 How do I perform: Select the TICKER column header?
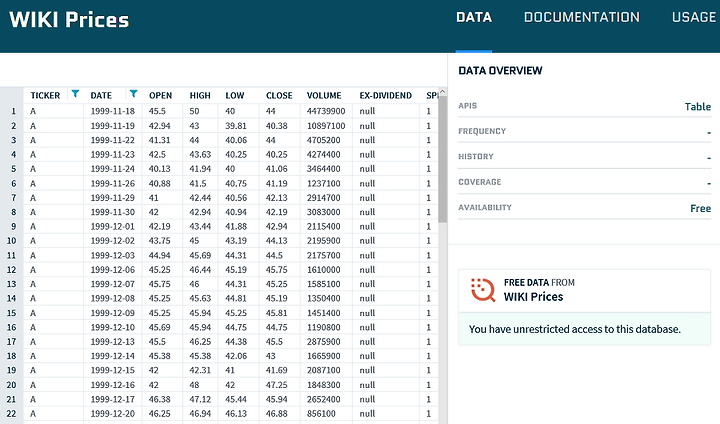(45, 96)
